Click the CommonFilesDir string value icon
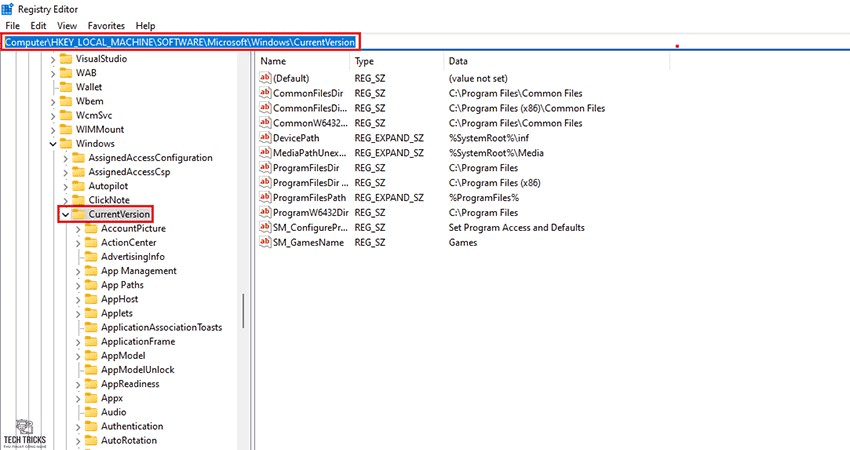Image resolution: width=850 pixels, height=450 pixels. tap(265, 93)
